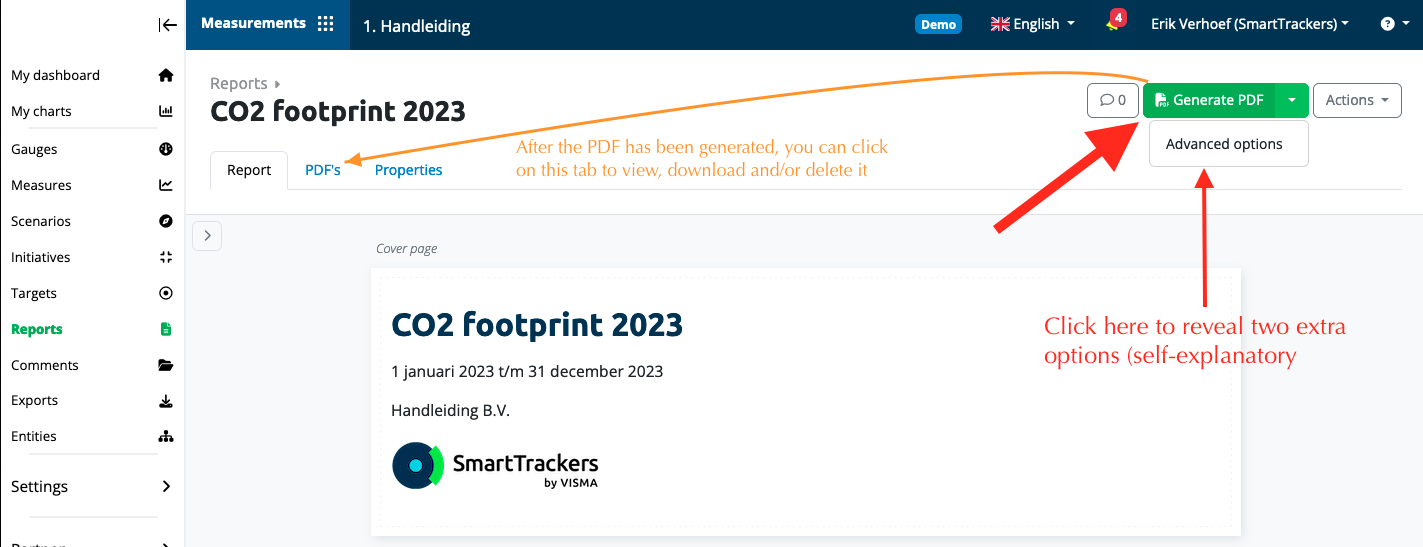Click the Generate PDF button
This screenshot has width=1423, height=547.
(1211, 100)
